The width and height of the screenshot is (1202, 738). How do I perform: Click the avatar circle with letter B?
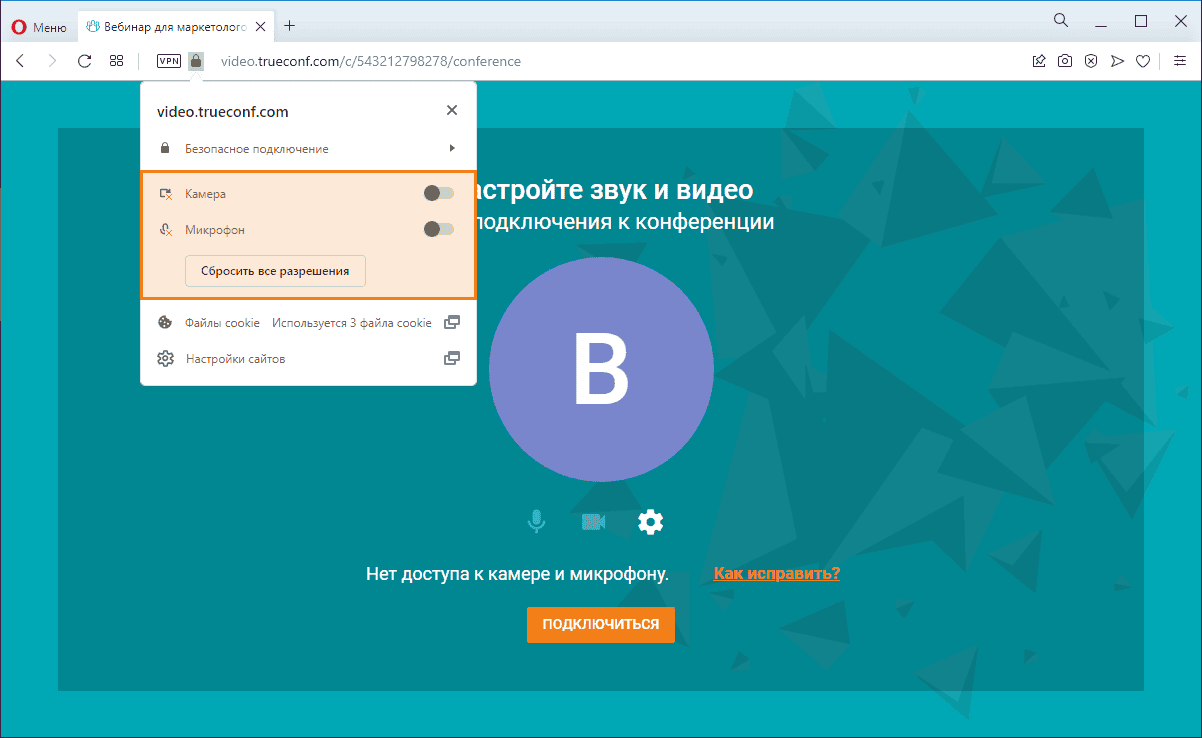[x=601, y=370]
